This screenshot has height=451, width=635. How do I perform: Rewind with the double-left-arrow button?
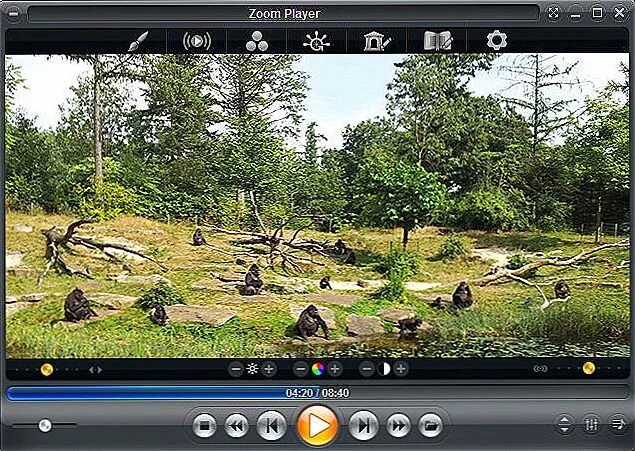(237, 425)
